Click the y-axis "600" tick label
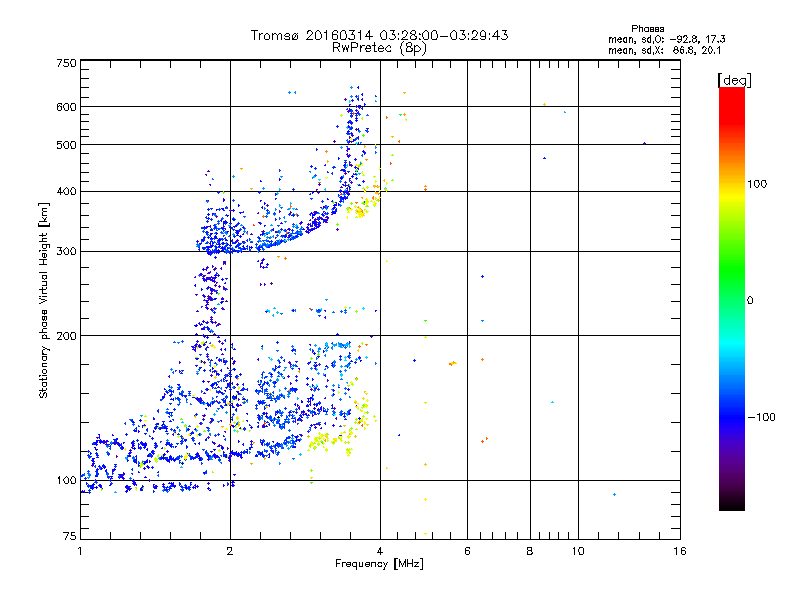Viewport: 800px width, 600px height. pos(66,107)
